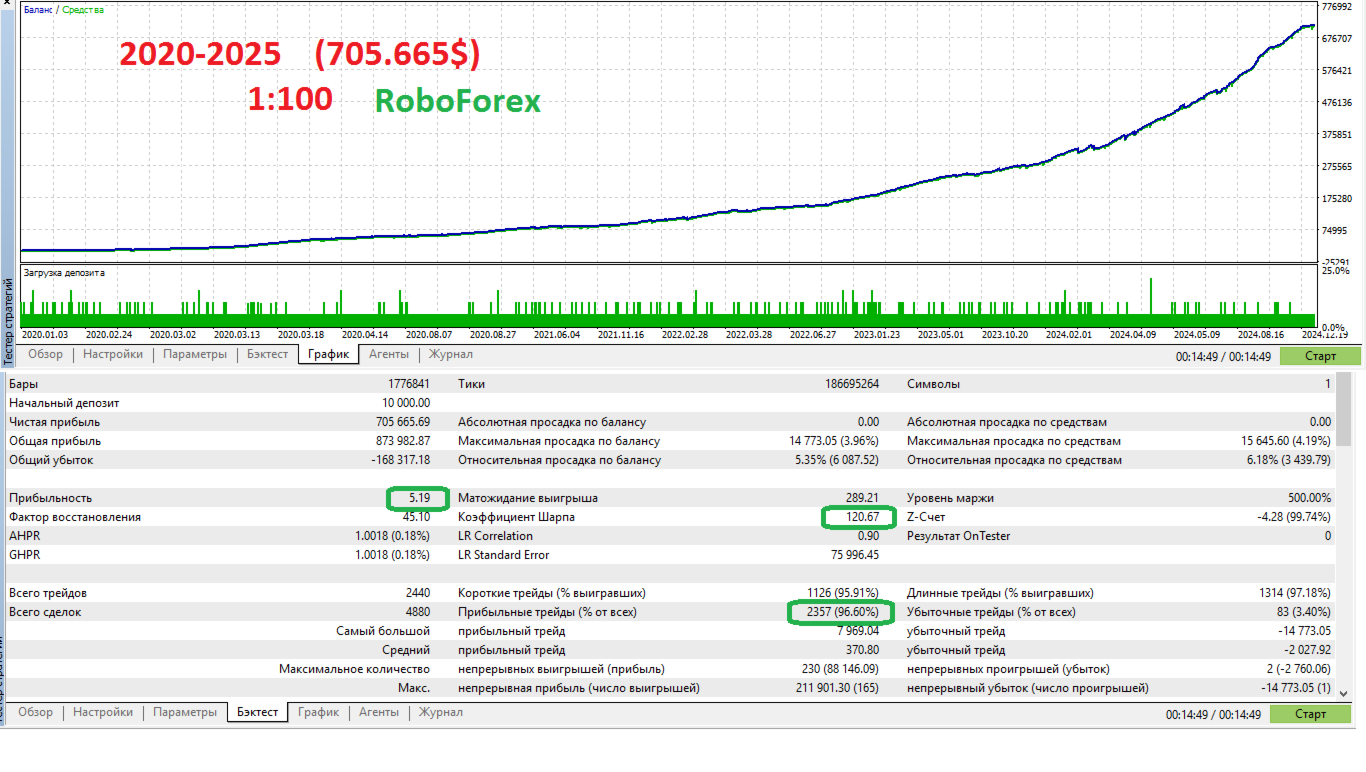1366x772 pixels.
Task: Click the Относительная просадка по балансу value 5.35% (6 087.52)
Action: pyautogui.click(x=836, y=460)
